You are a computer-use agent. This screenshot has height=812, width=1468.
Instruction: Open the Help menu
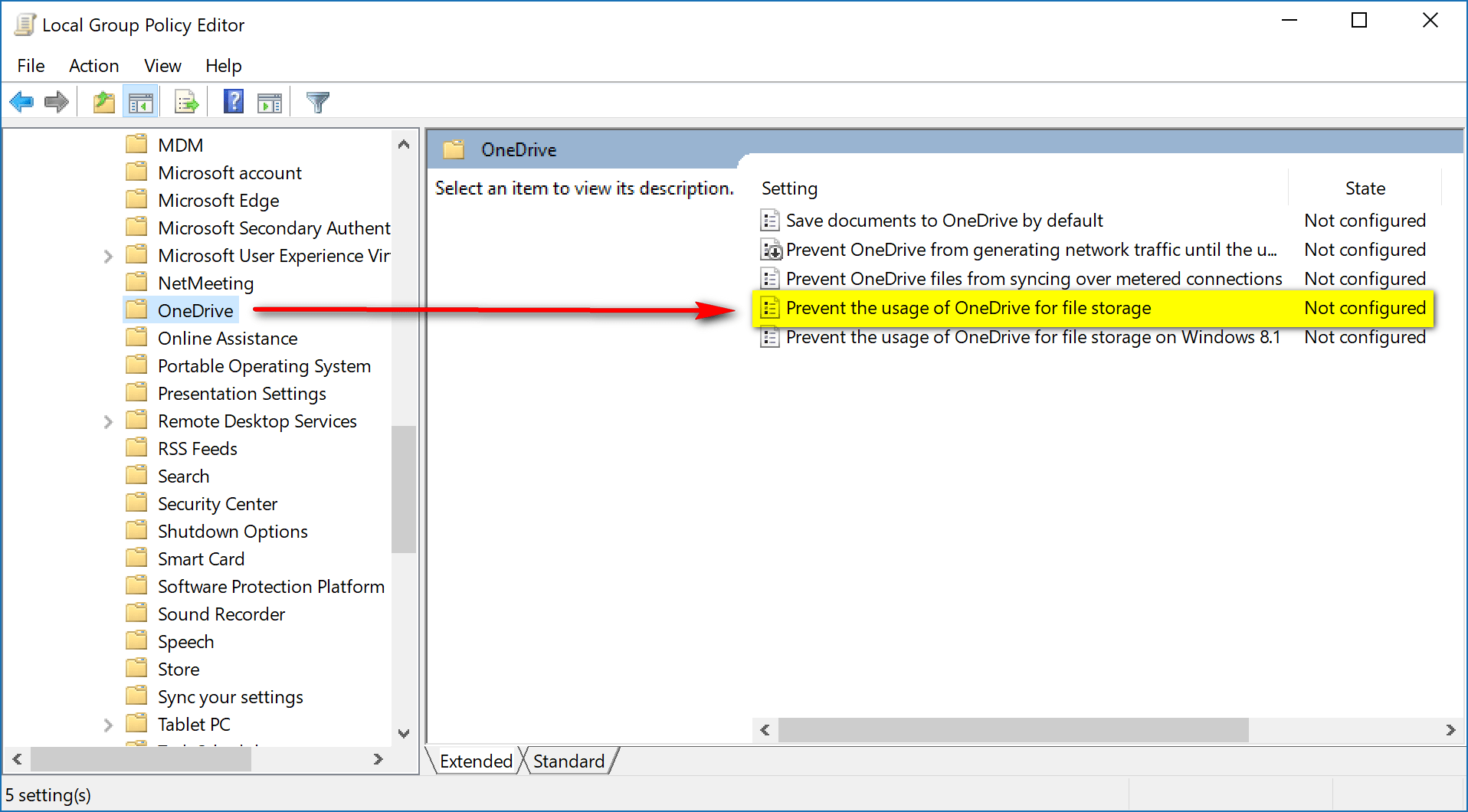pyautogui.click(x=223, y=66)
